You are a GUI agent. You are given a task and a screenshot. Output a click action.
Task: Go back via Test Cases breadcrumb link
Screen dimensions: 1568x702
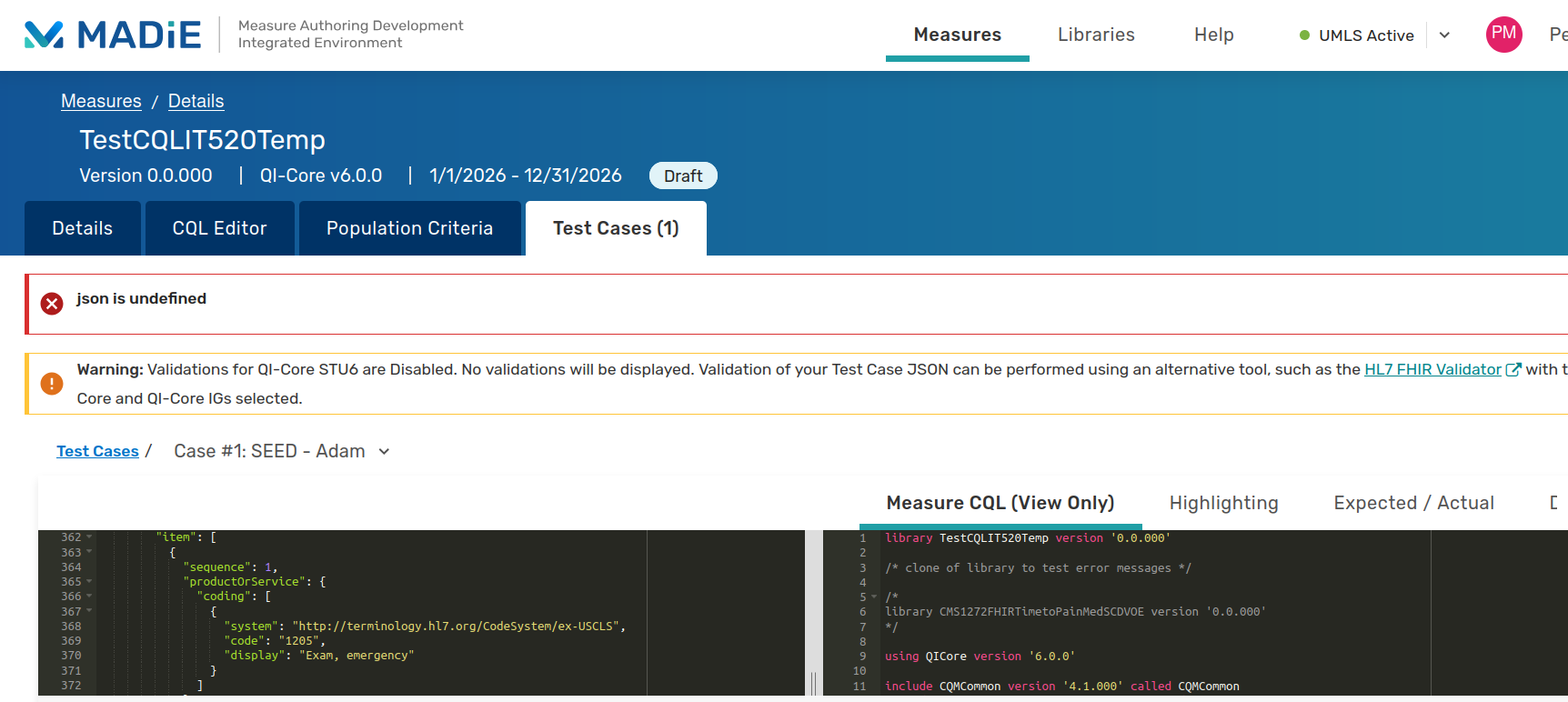tap(97, 451)
